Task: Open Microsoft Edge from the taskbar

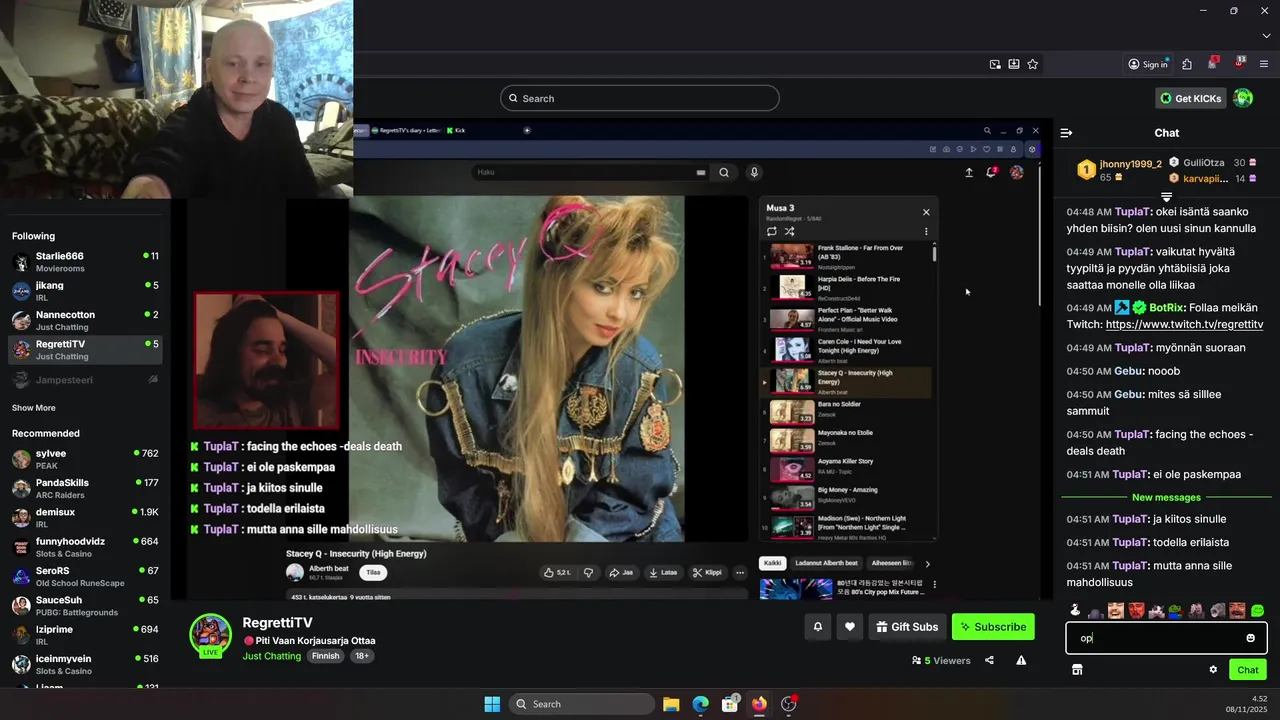Action: [x=700, y=704]
